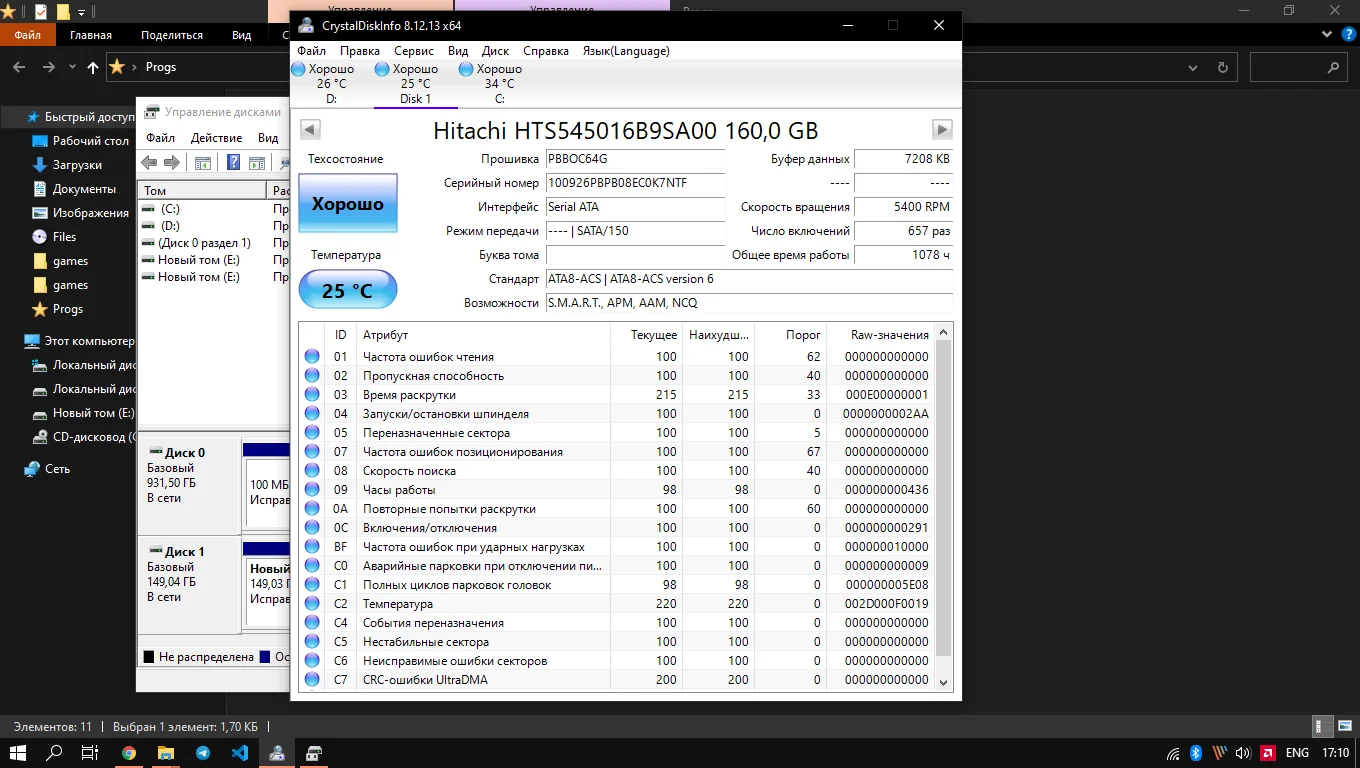
Task: Click the 25 °C temperature button
Action: coord(348,291)
